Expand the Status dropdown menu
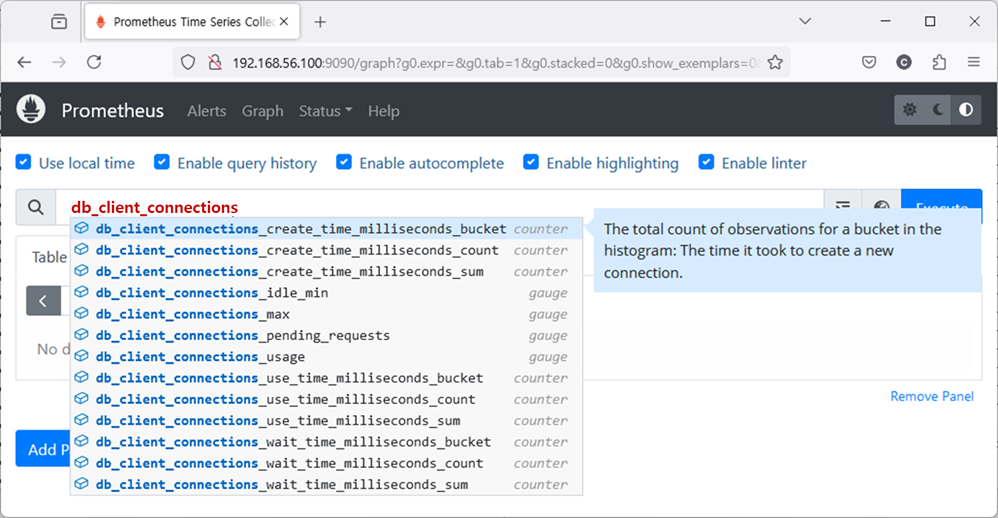The height and width of the screenshot is (518, 998). pyautogui.click(x=325, y=111)
